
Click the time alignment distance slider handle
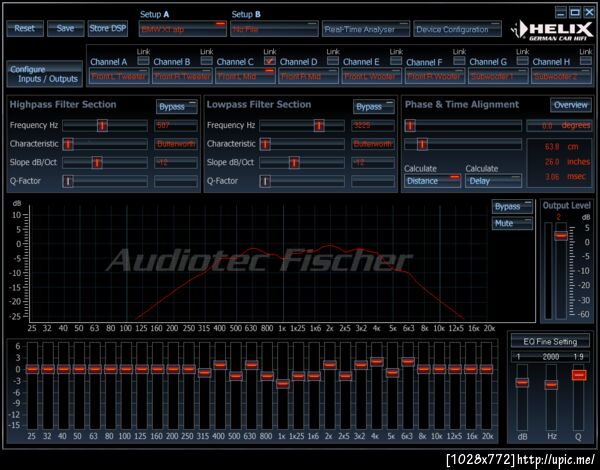422,144
